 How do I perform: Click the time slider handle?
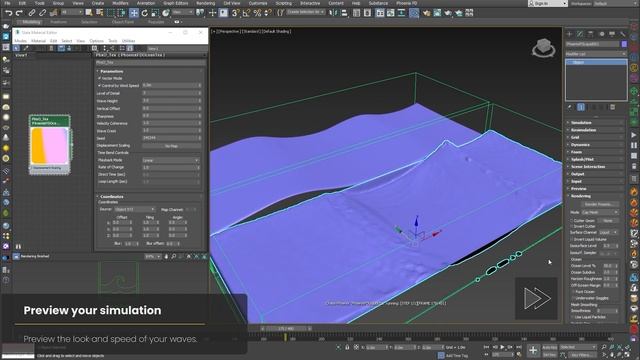pyautogui.click(x=286, y=328)
